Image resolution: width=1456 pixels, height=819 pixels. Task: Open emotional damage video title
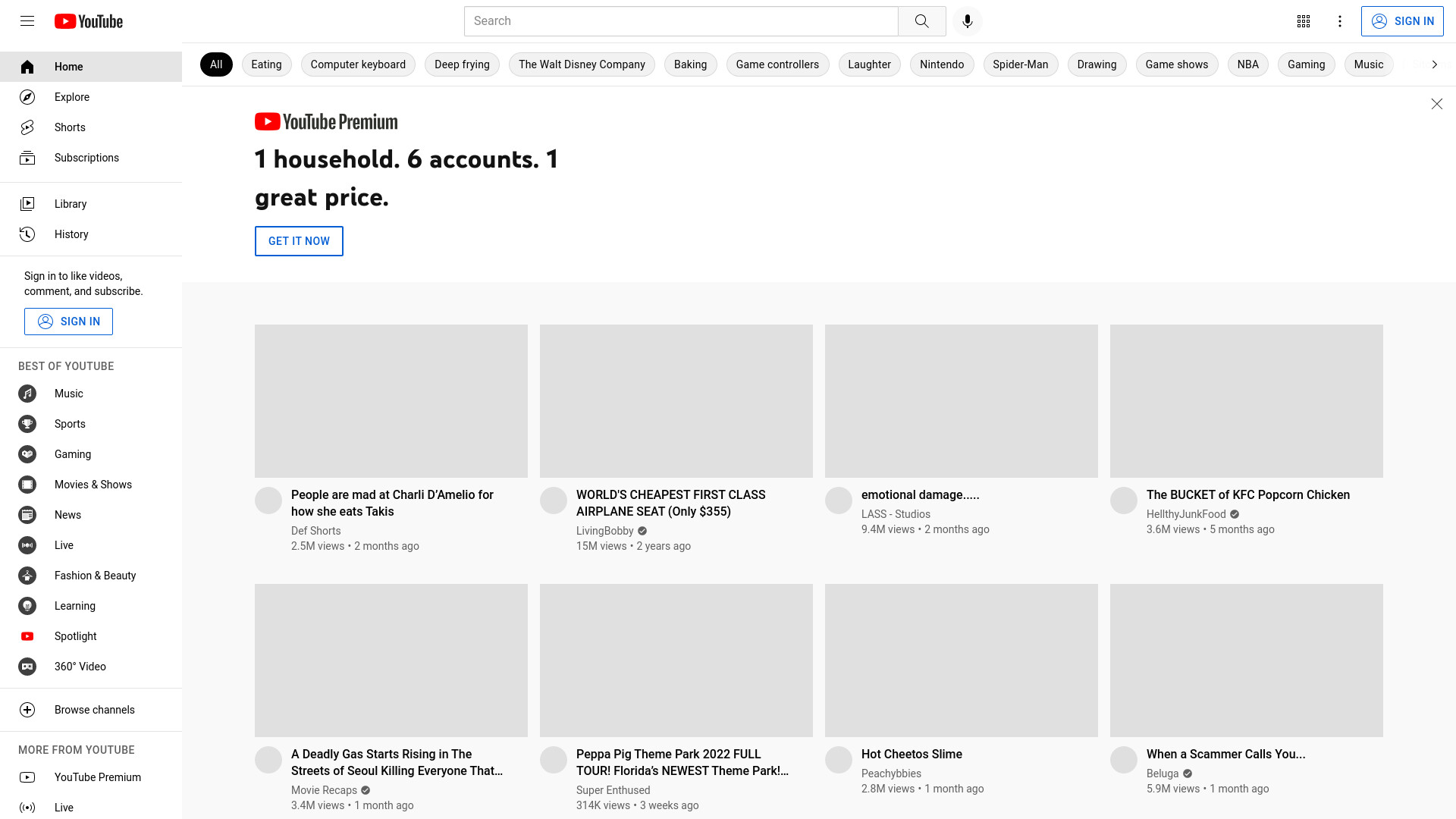click(x=921, y=494)
